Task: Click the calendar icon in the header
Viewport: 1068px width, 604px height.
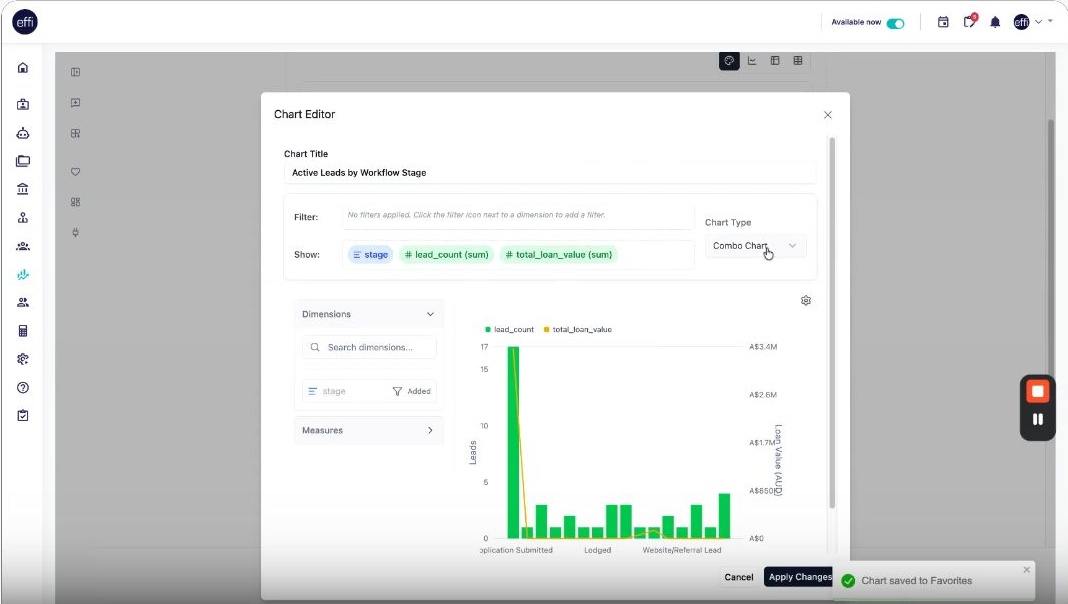Action: (943, 22)
